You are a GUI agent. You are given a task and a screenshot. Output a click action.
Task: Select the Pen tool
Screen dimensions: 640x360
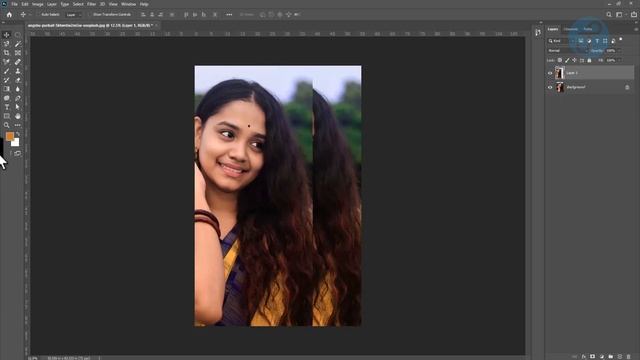coord(18,98)
